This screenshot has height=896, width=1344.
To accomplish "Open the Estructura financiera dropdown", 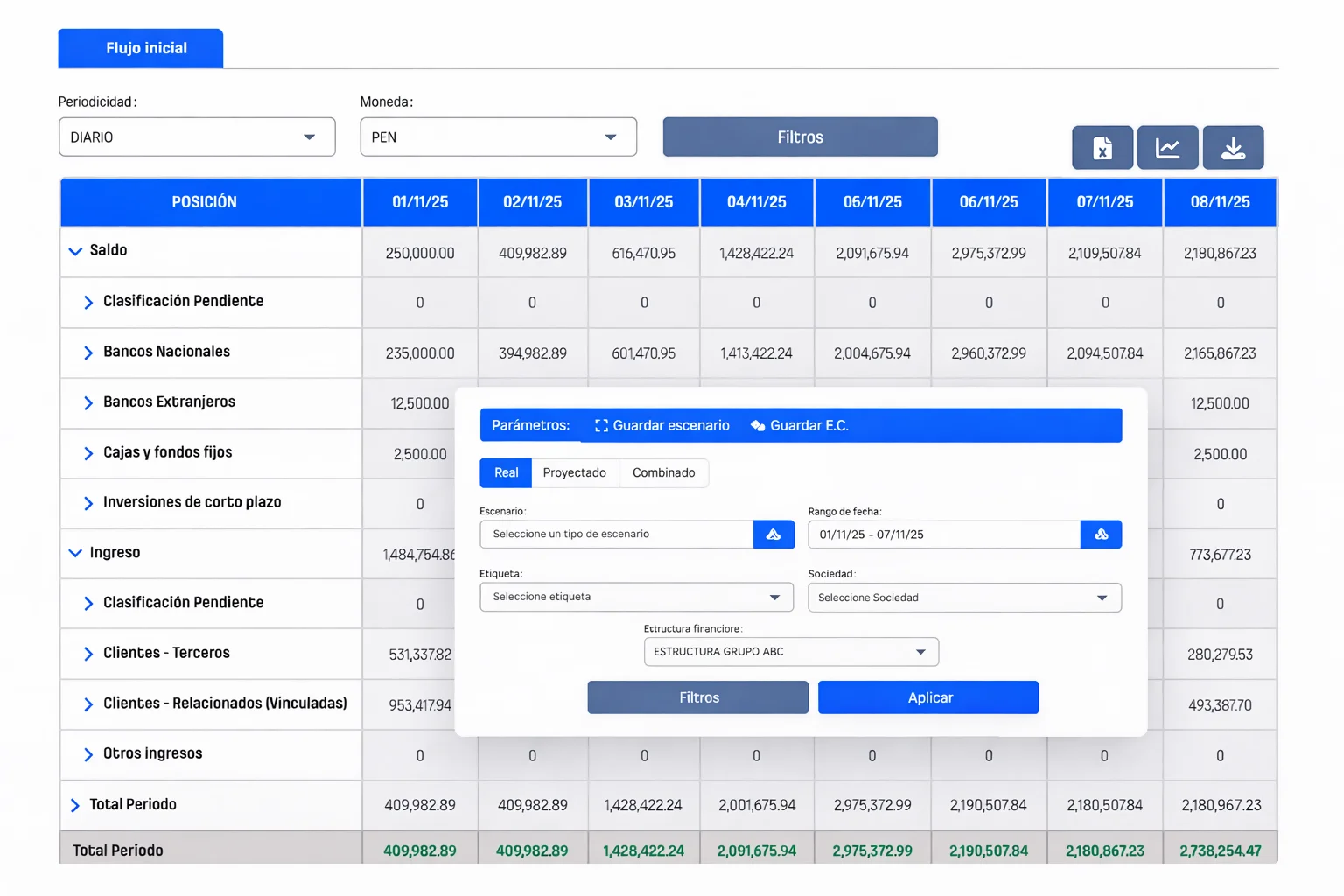I will pyautogui.click(x=791, y=652).
